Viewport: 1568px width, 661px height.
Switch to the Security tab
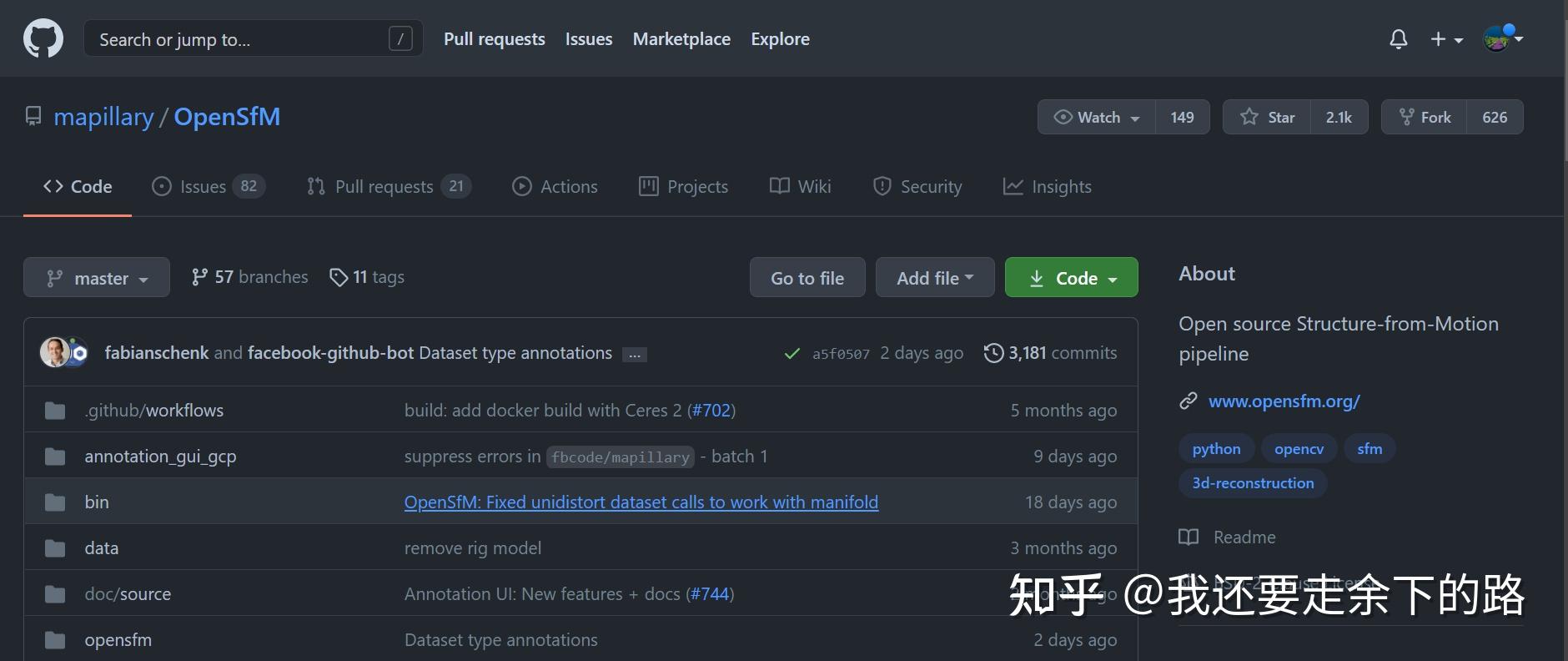[917, 186]
